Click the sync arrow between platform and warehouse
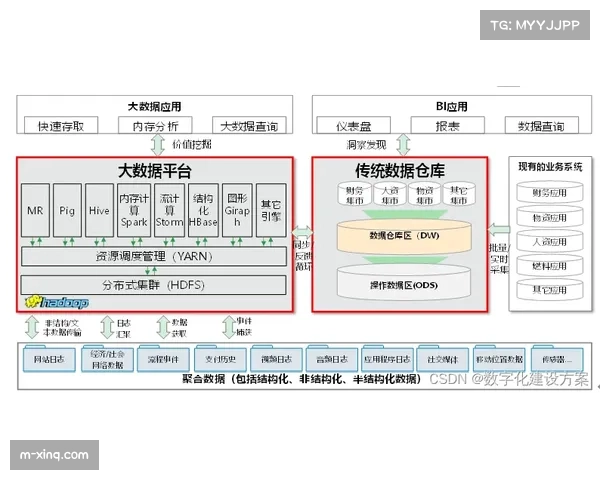600x480 pixels. 303,232
